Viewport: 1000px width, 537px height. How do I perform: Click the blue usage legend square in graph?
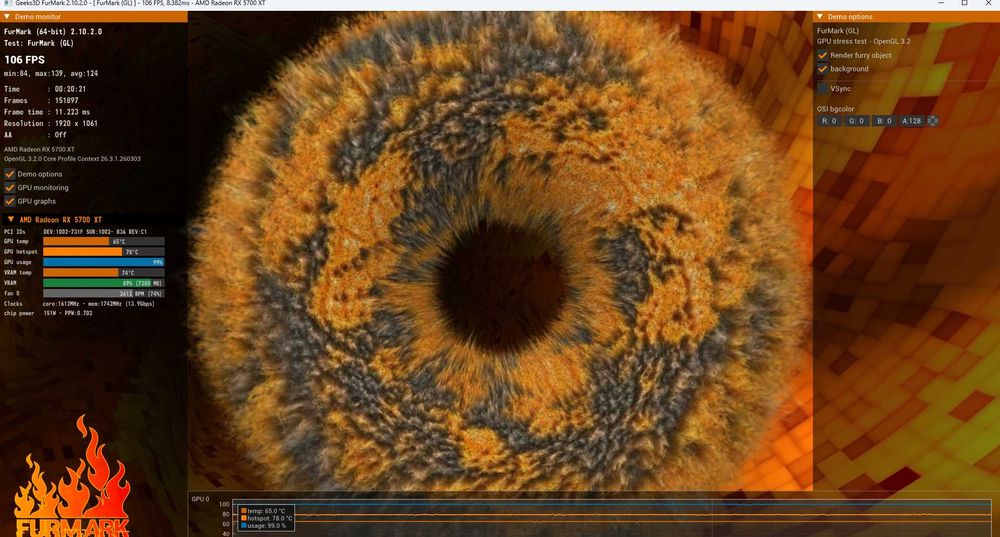click(x=244, y=526)
